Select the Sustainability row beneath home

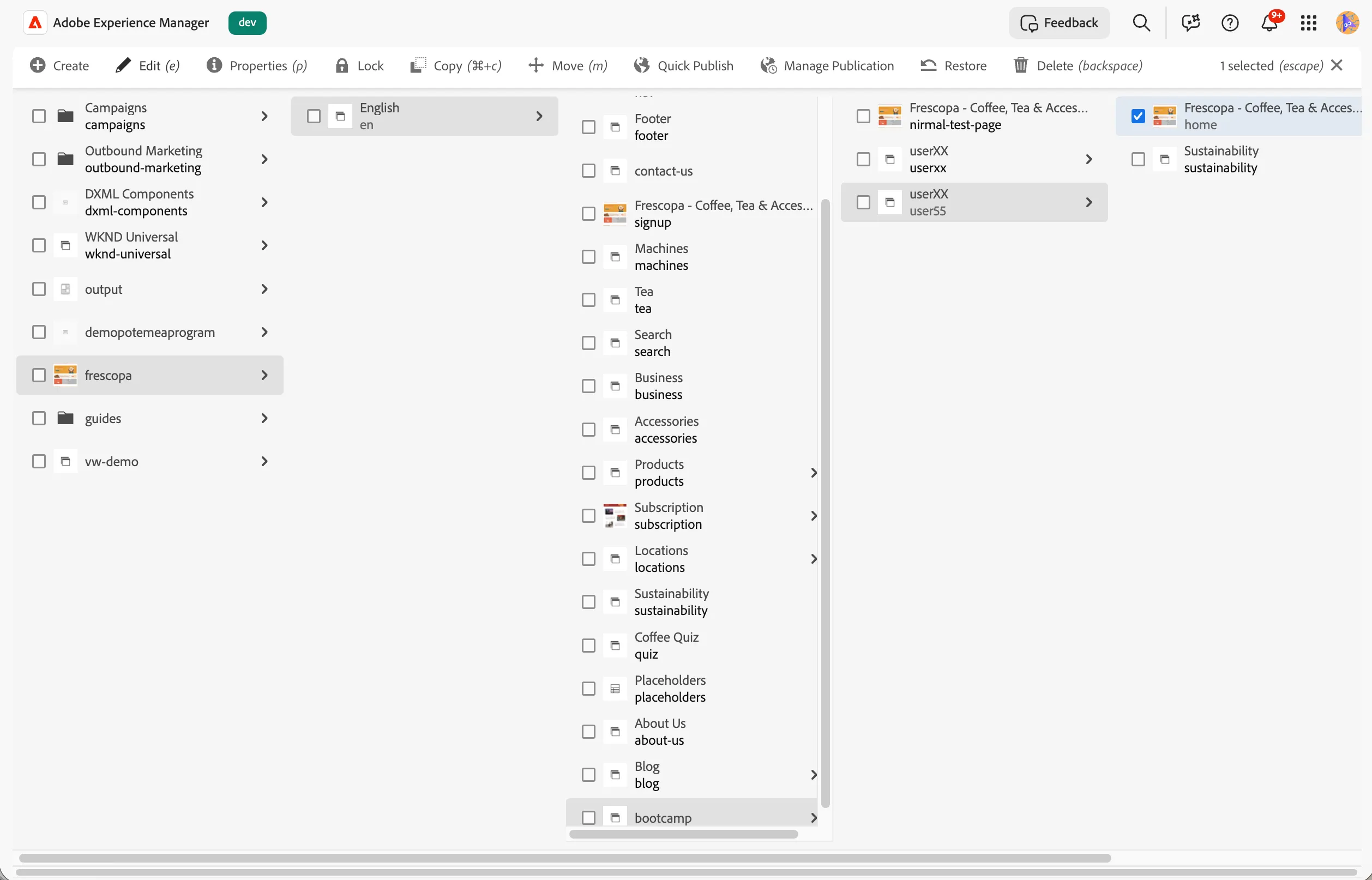coord(1238,159)
